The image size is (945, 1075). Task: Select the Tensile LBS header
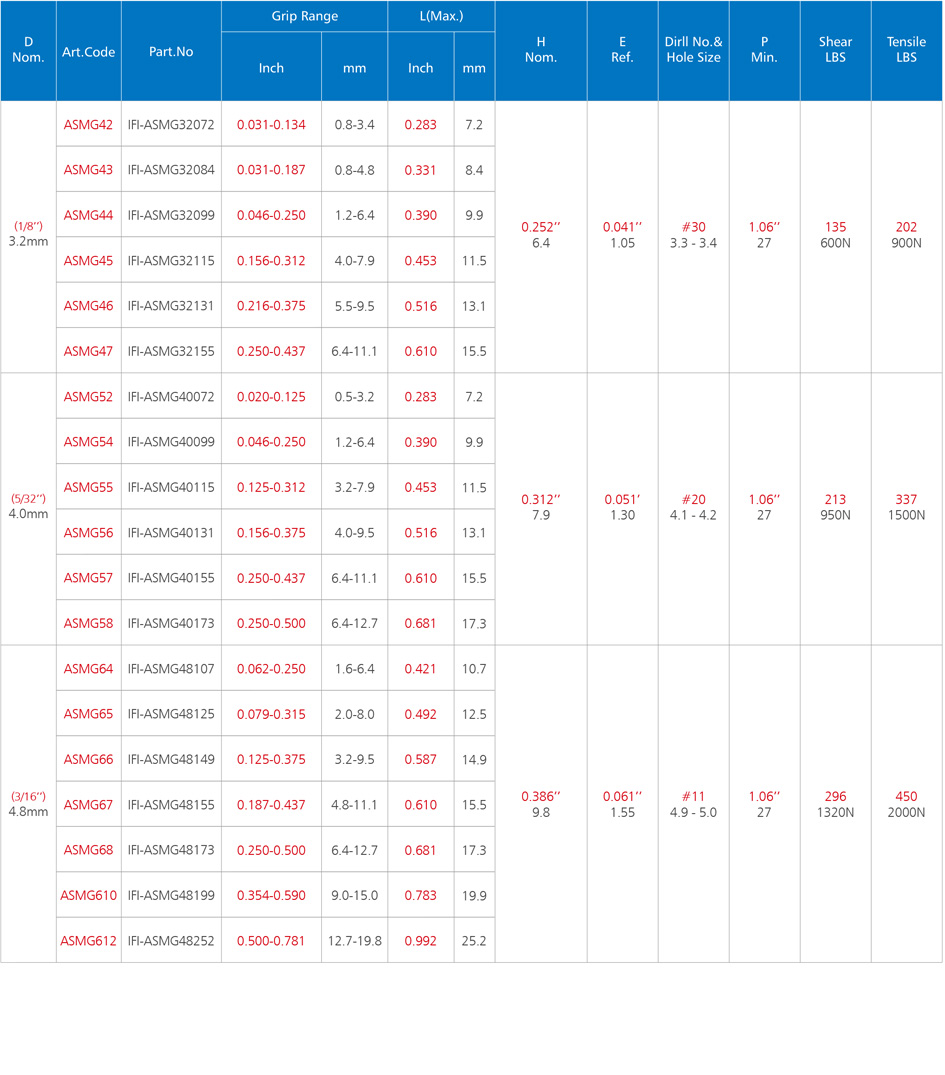(x=906, y=50)
